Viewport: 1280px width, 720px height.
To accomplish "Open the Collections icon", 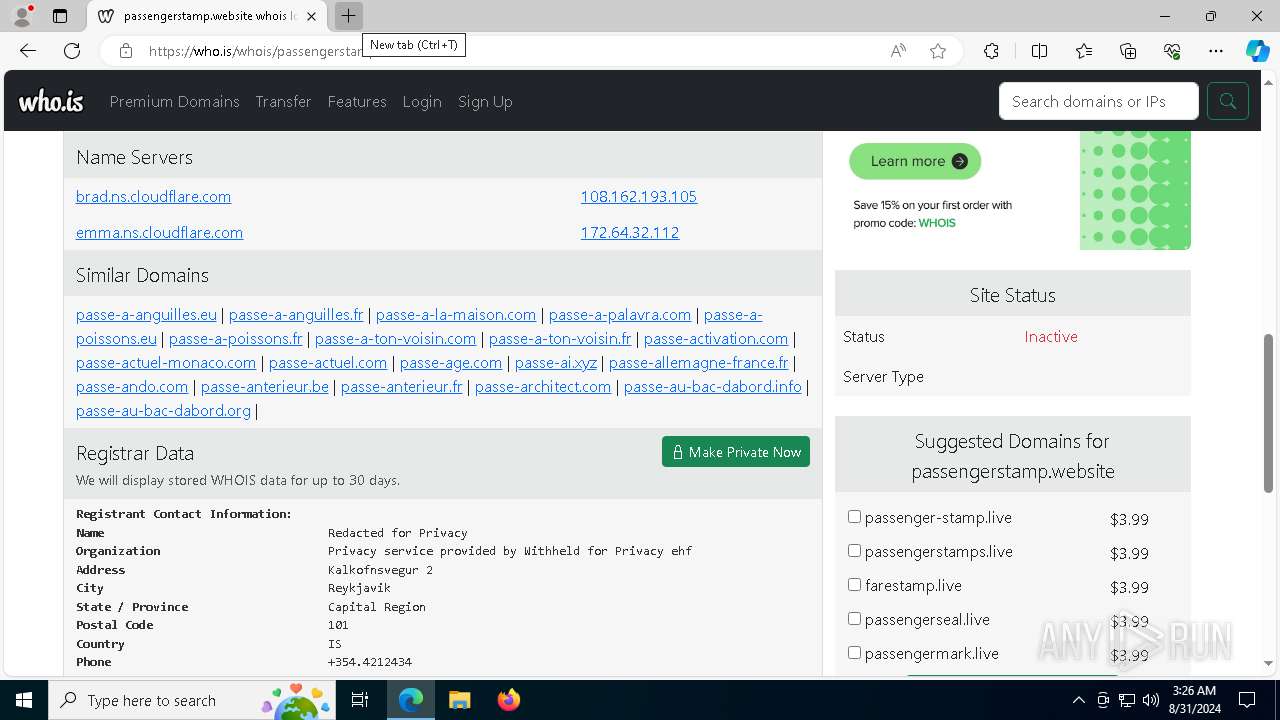I will pos(1128,51).
